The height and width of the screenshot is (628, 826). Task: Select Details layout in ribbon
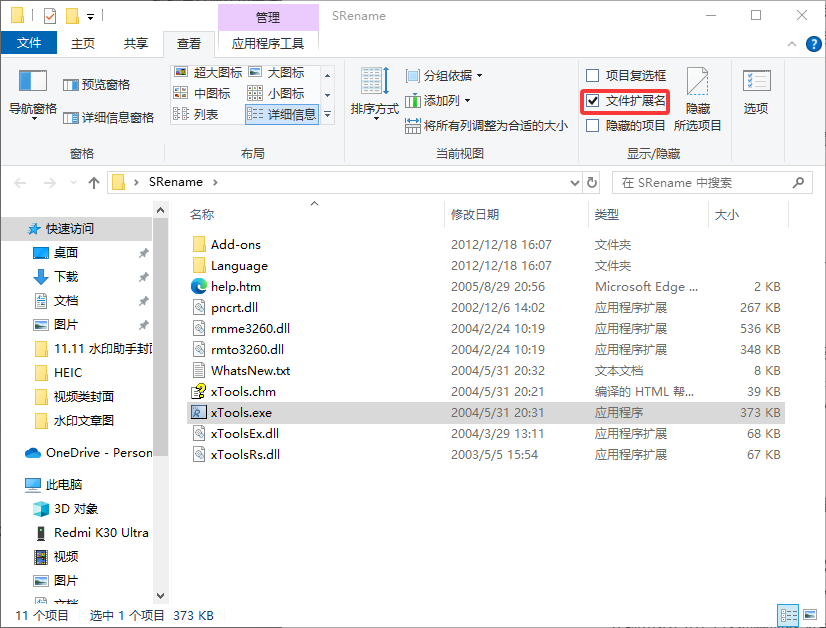point(282,114)
